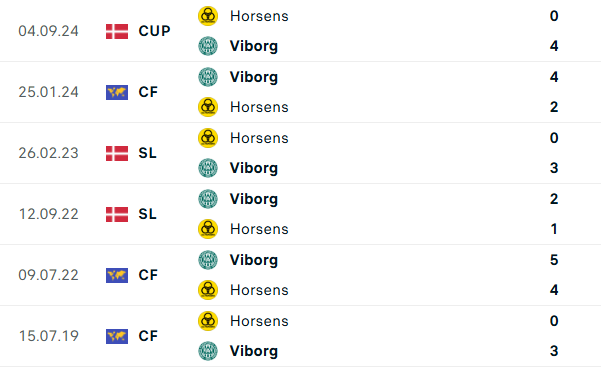The image size is (601, 367).
Task: Open the CF label for 15.07.19 match
Action: pos(148,336)
